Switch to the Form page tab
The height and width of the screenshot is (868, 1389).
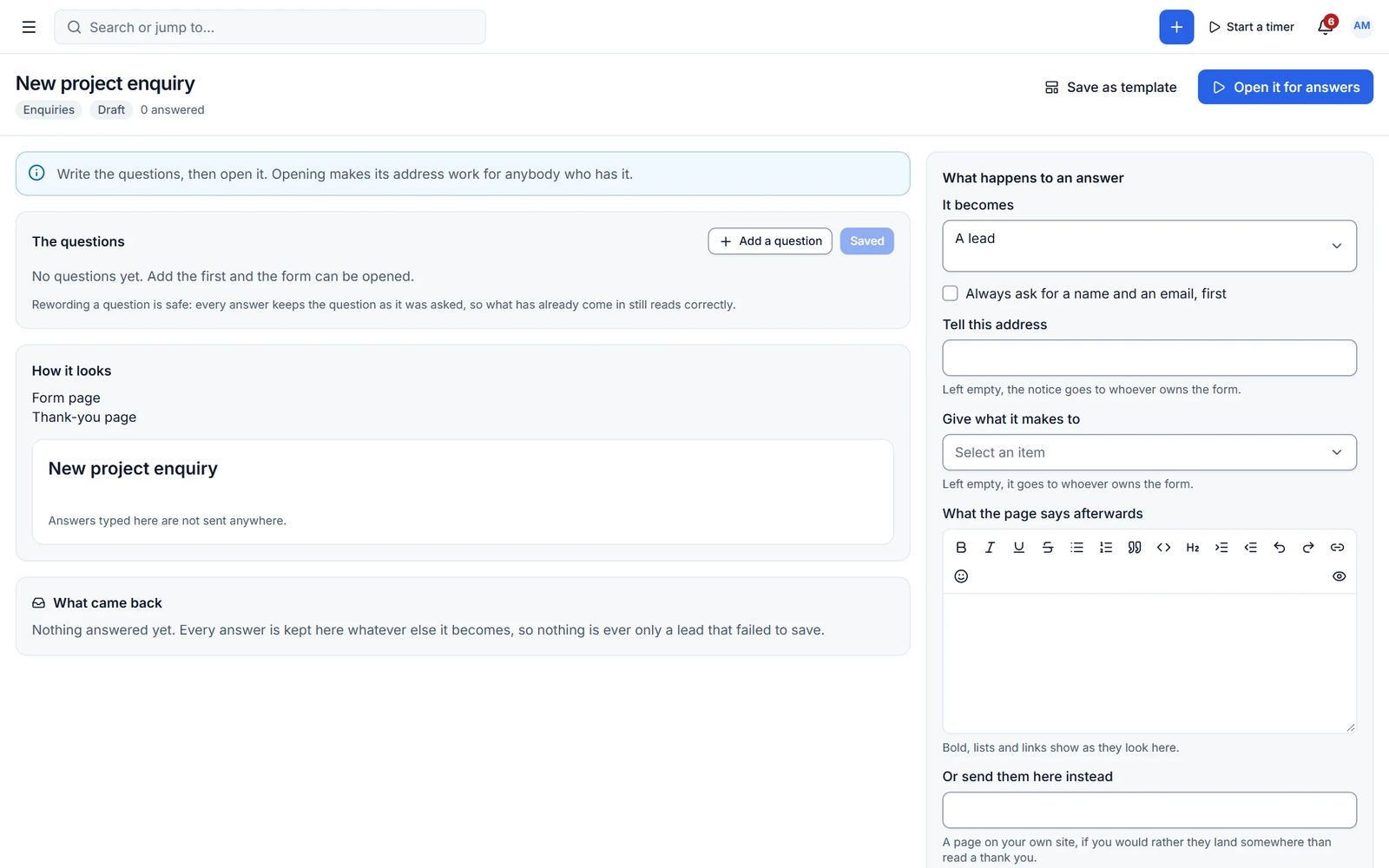click(66, 398)
